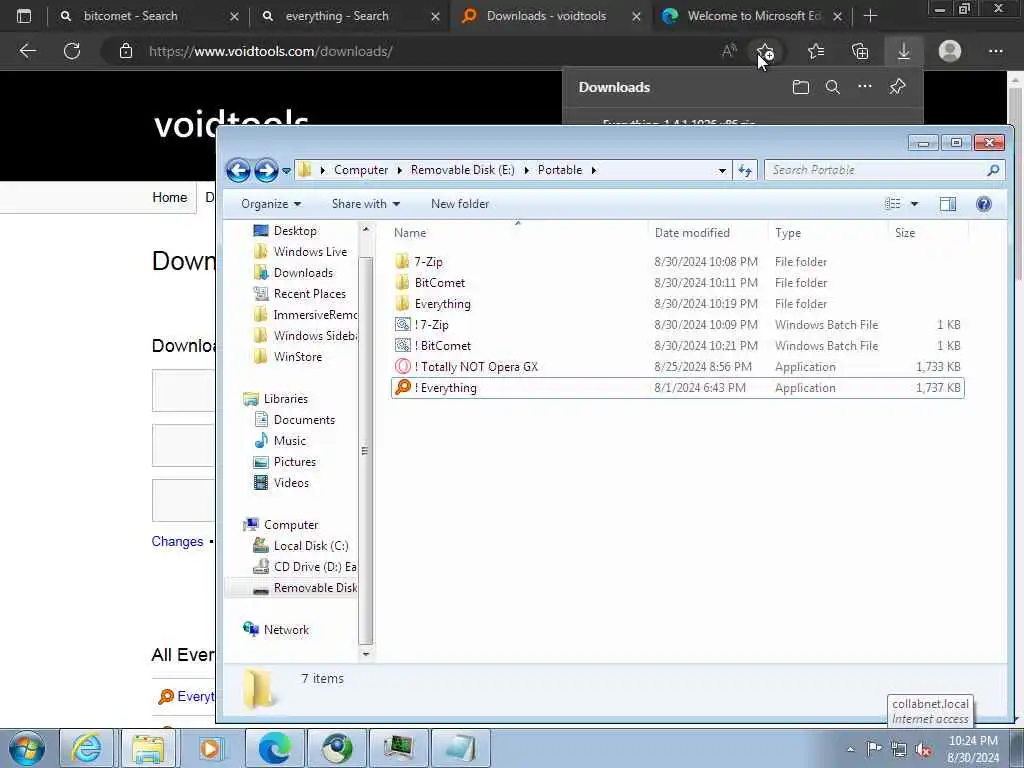1024x768 pixels.
Task: Click the navigation pane scrollbar down arrow
Action: tap(366, 654)
